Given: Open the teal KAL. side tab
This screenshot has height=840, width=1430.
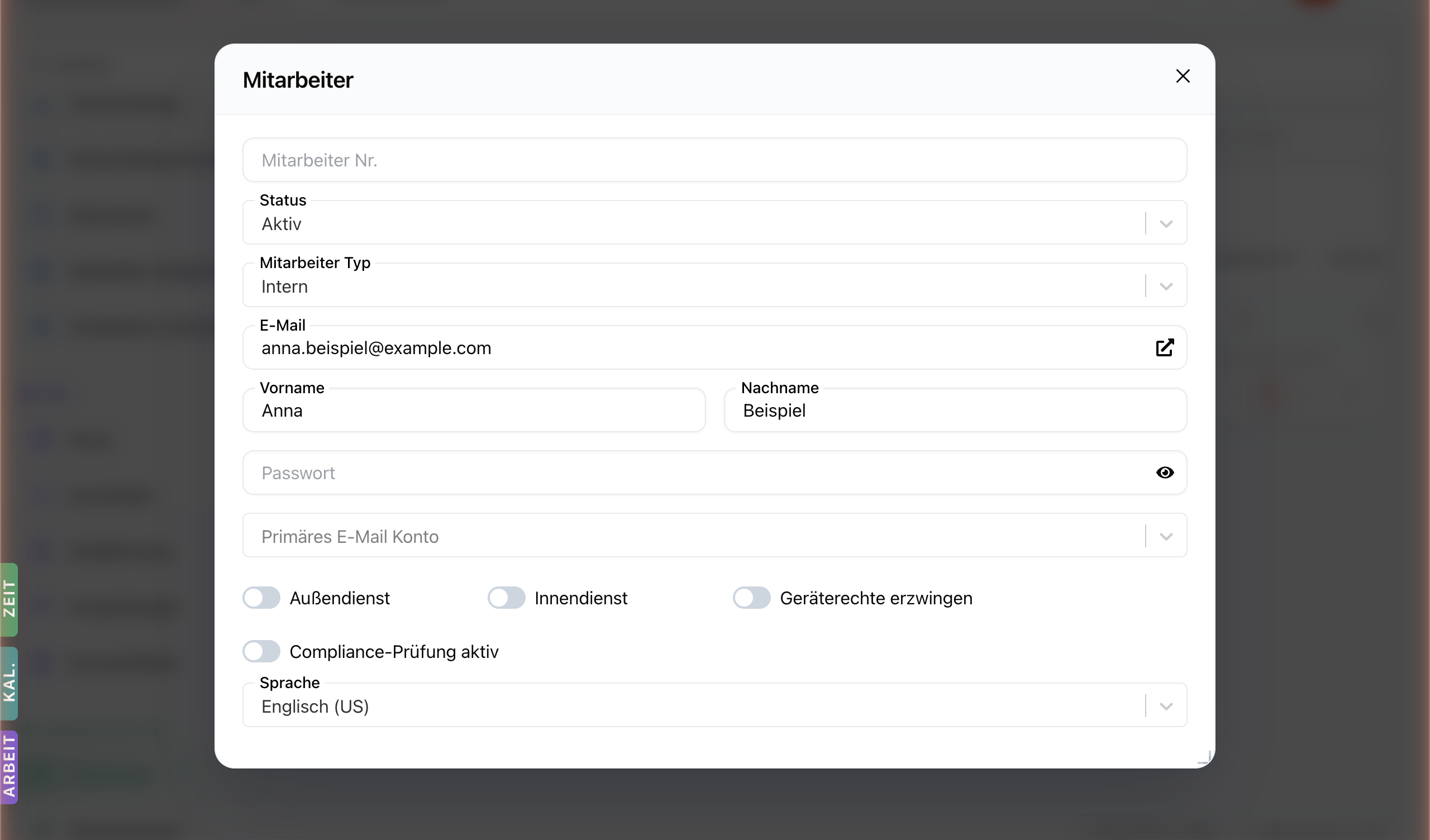Looking at the screenshot, I should pos(9,684).
